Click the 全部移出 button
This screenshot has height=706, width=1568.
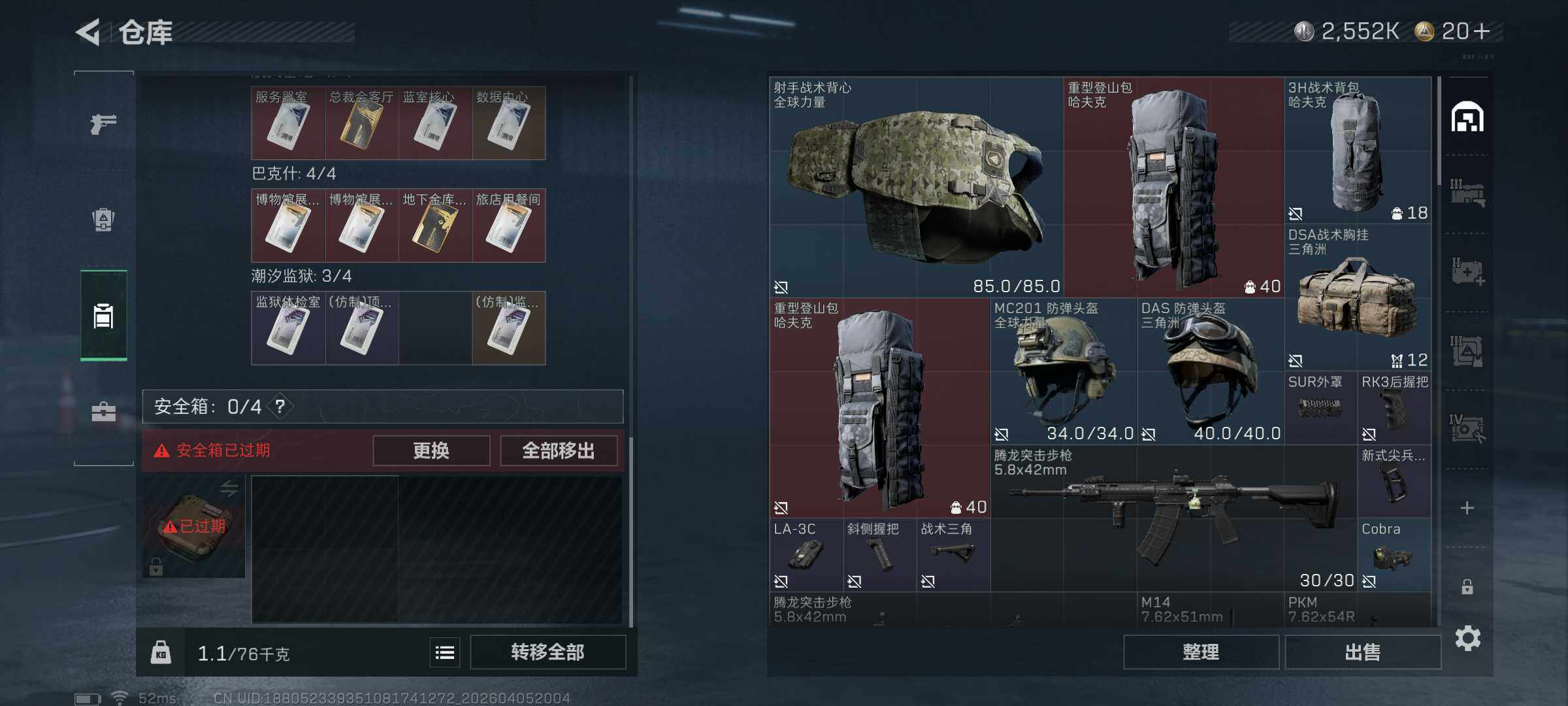coord(559,450)
